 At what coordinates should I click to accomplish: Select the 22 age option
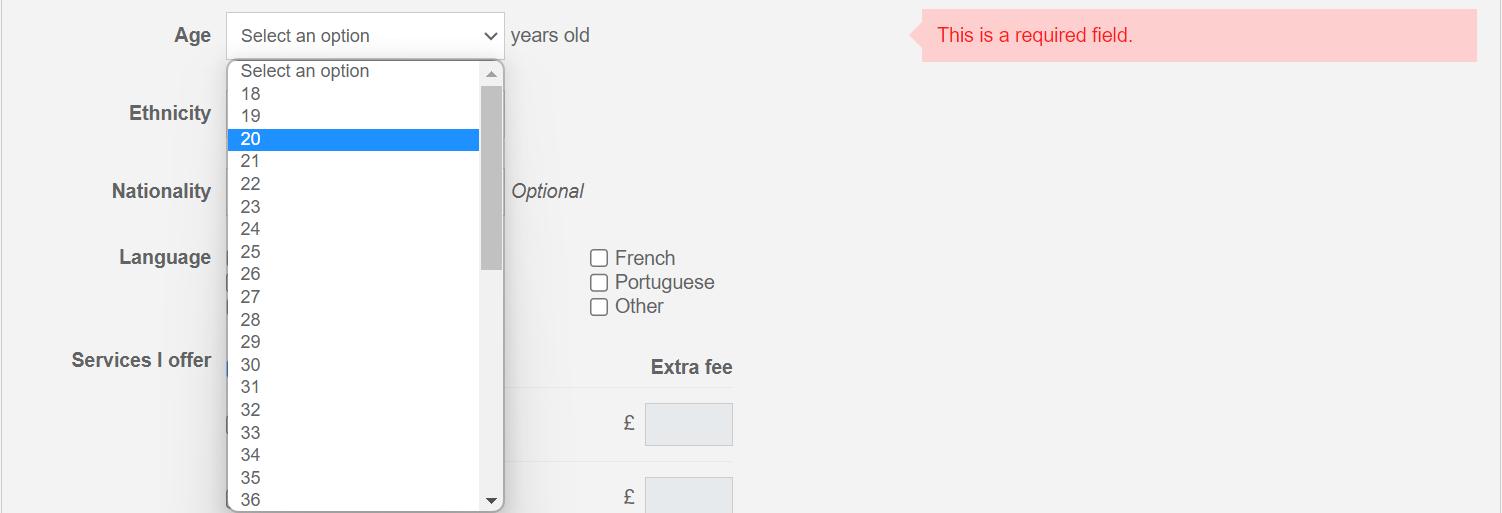[352, 184]
